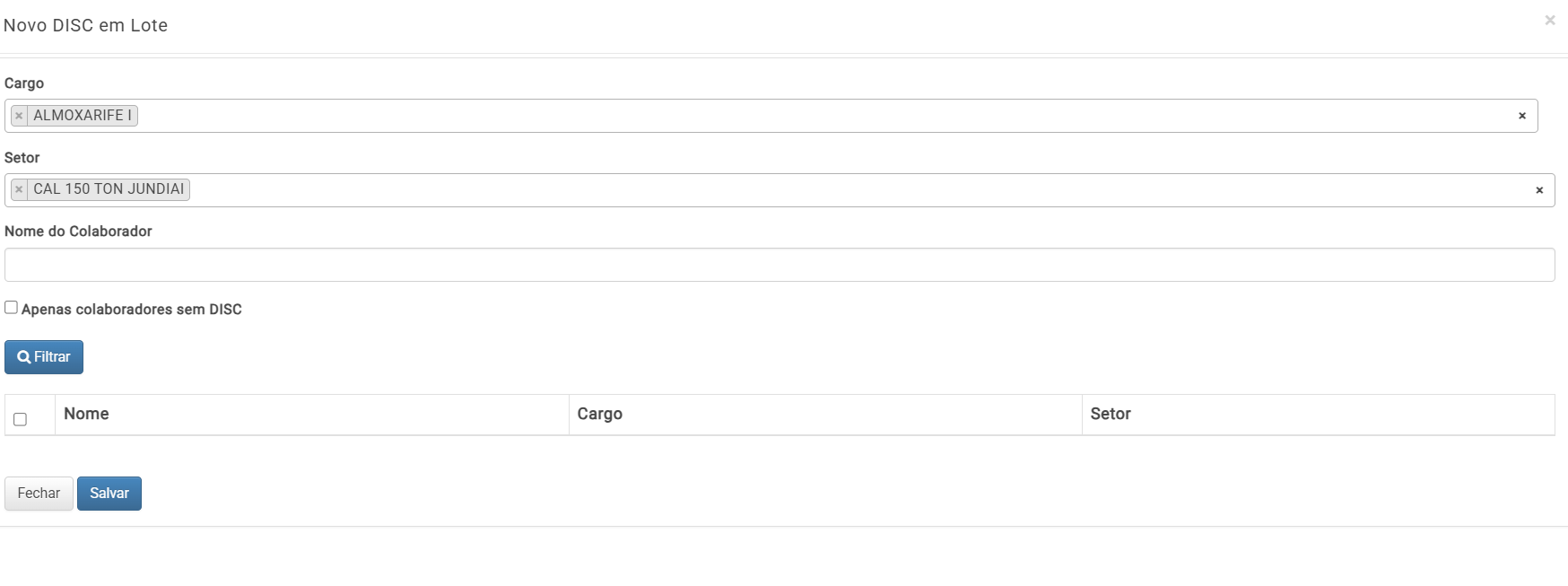The image size is (1568, 586).
Task: Click the 'Nome do Colaborador' field label
Action: tap(78, 232)
